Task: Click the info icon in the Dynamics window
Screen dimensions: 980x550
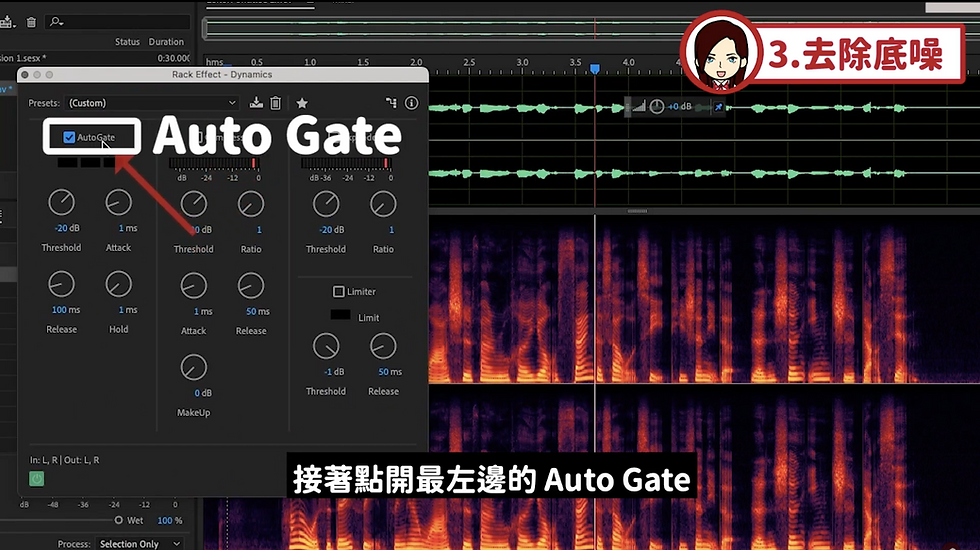Action: (411, 102)
